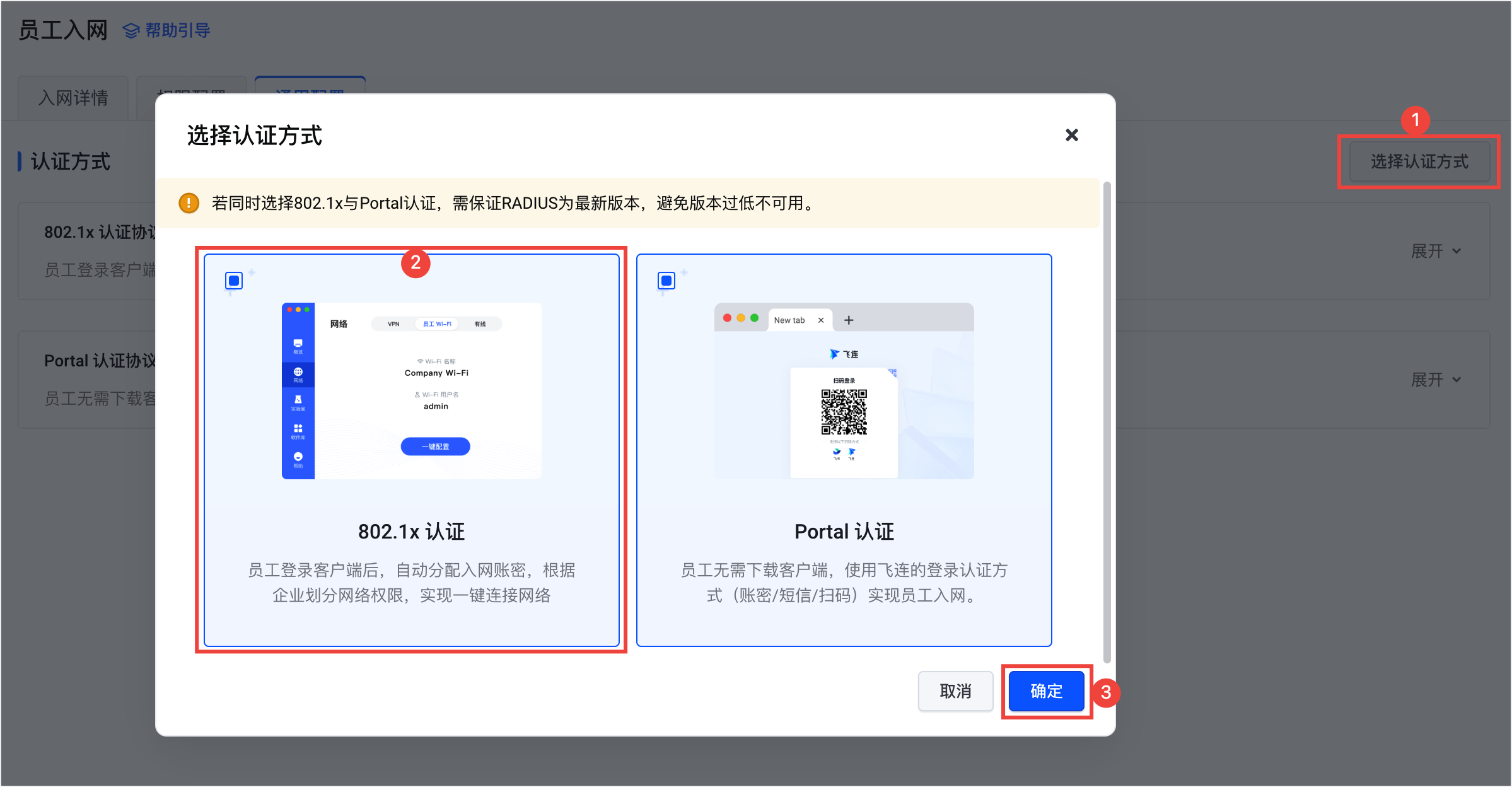Screen dimensions: 1512x787
Task: Click the 802.1x 认证 title text
Action: (x=411, y=532)
